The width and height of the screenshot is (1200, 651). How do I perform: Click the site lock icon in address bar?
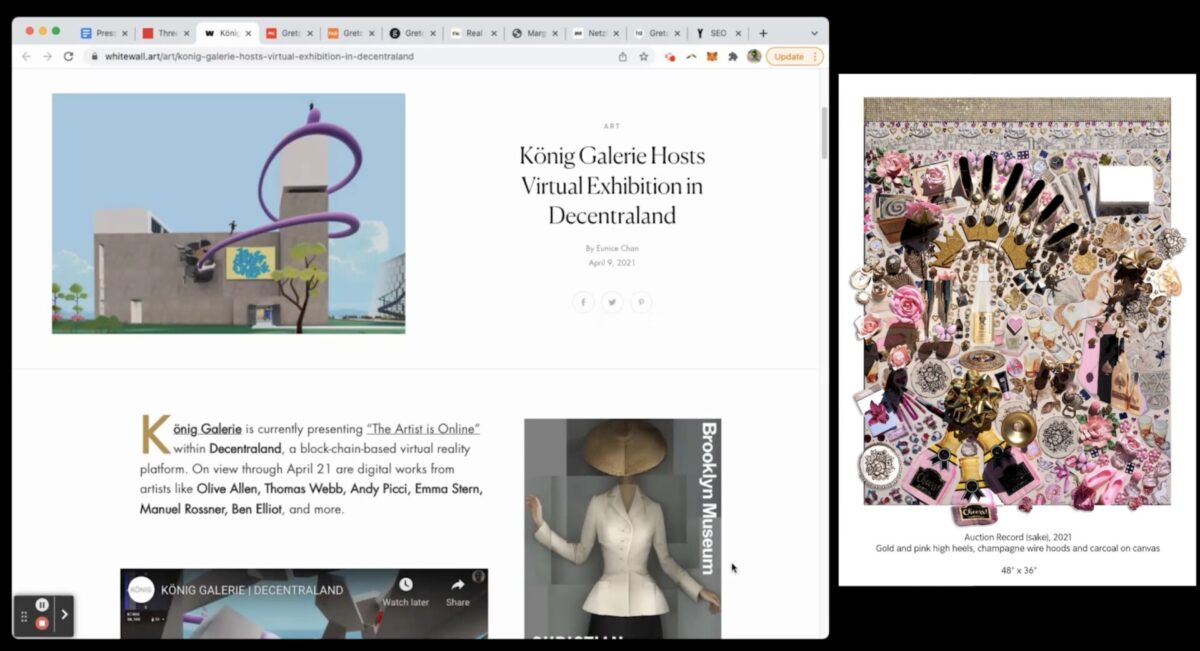[x=94, y=57]
